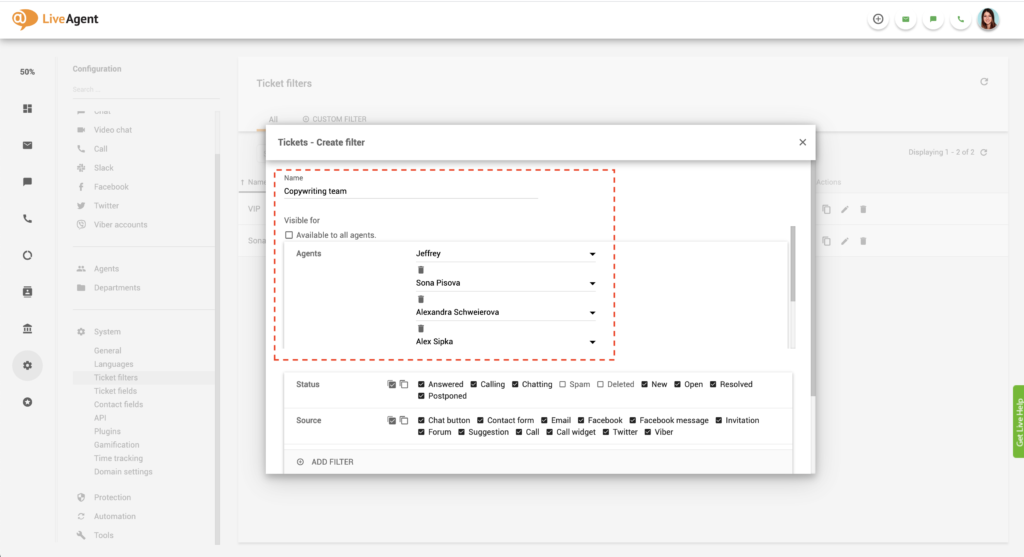Check the Spam status checkbox
The width and height of the screenshot is (1024, 557).
click(562, 384)
